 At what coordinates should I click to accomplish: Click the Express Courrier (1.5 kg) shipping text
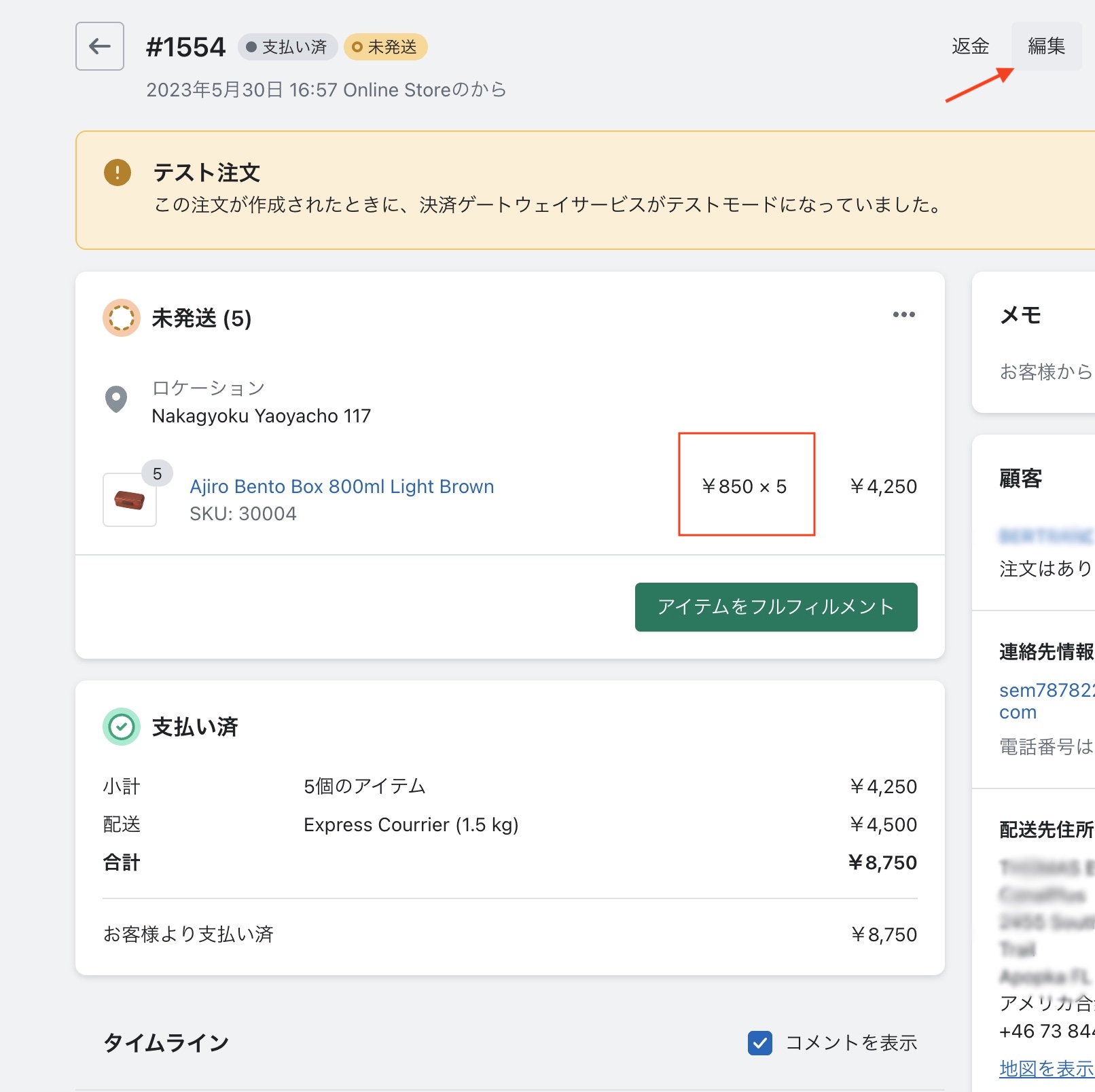pos(411,824)
